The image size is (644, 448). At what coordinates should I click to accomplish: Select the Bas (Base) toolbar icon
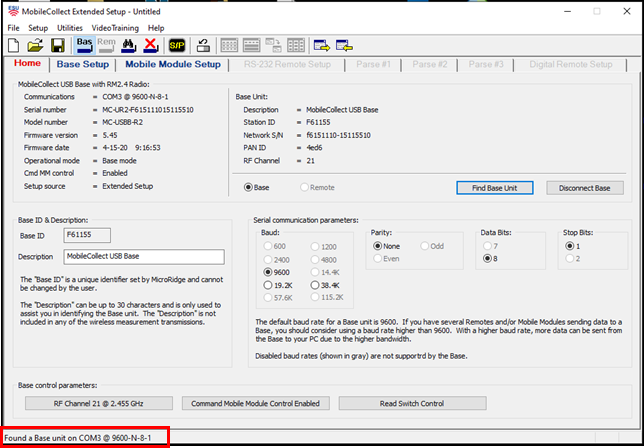pos(85,45)
